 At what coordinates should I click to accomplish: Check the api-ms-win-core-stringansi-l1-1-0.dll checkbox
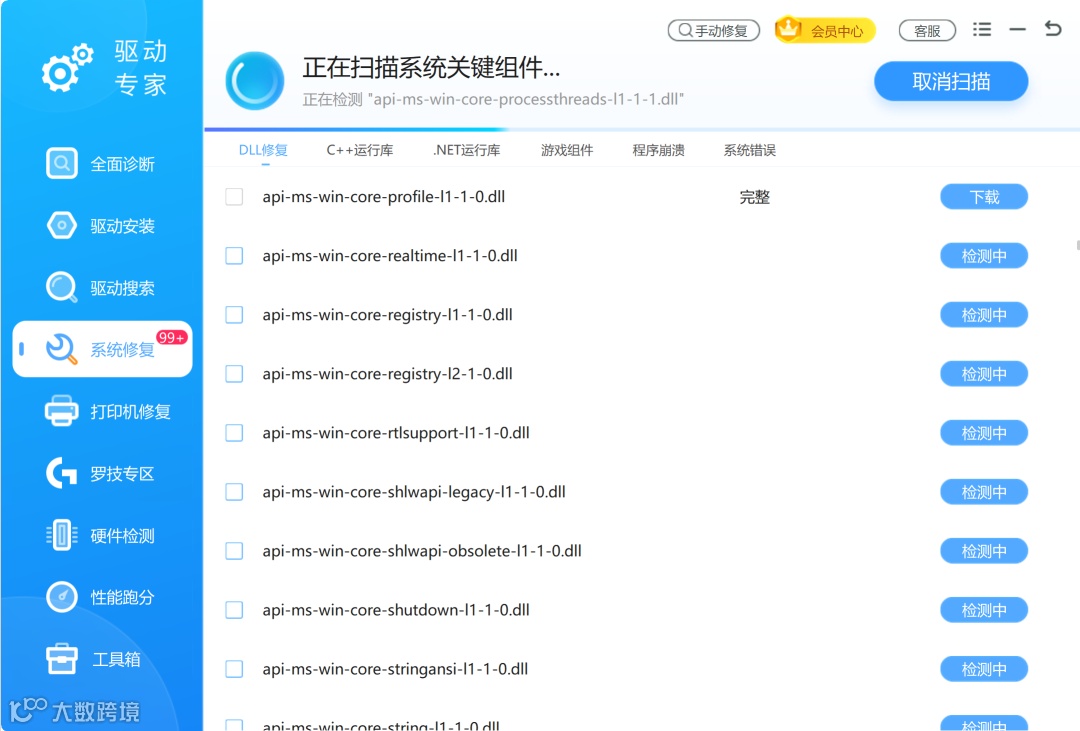[x=234, y=669]
